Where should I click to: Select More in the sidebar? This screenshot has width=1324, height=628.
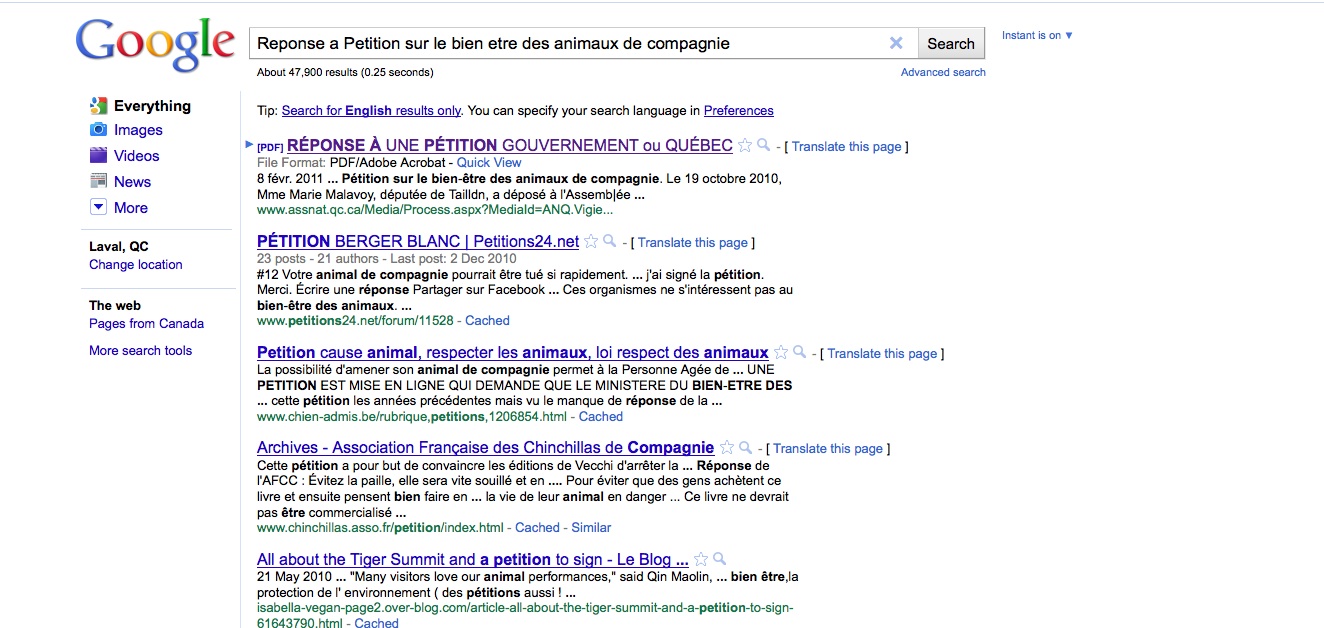click(131, 208)
